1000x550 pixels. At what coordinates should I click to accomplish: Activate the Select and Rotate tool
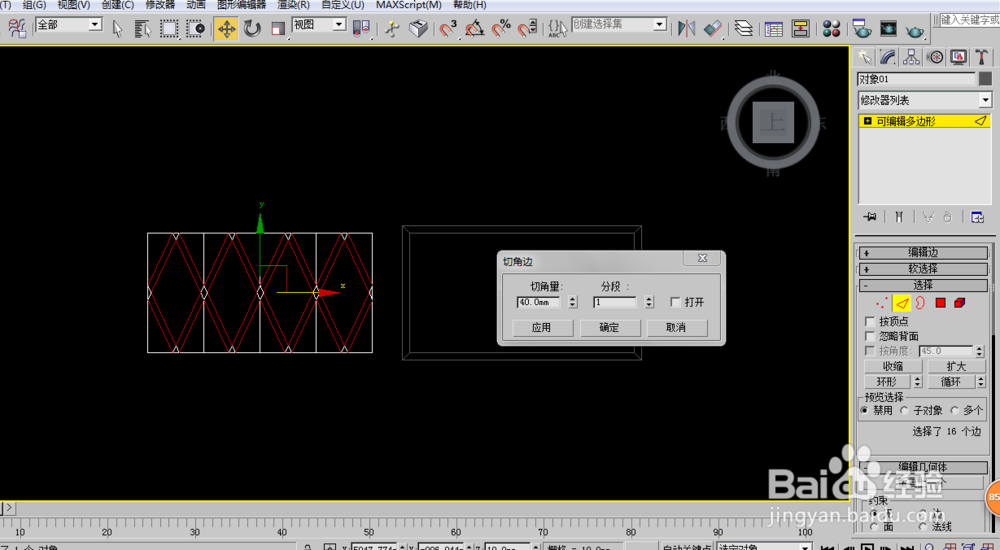click(x=253, y=29)
